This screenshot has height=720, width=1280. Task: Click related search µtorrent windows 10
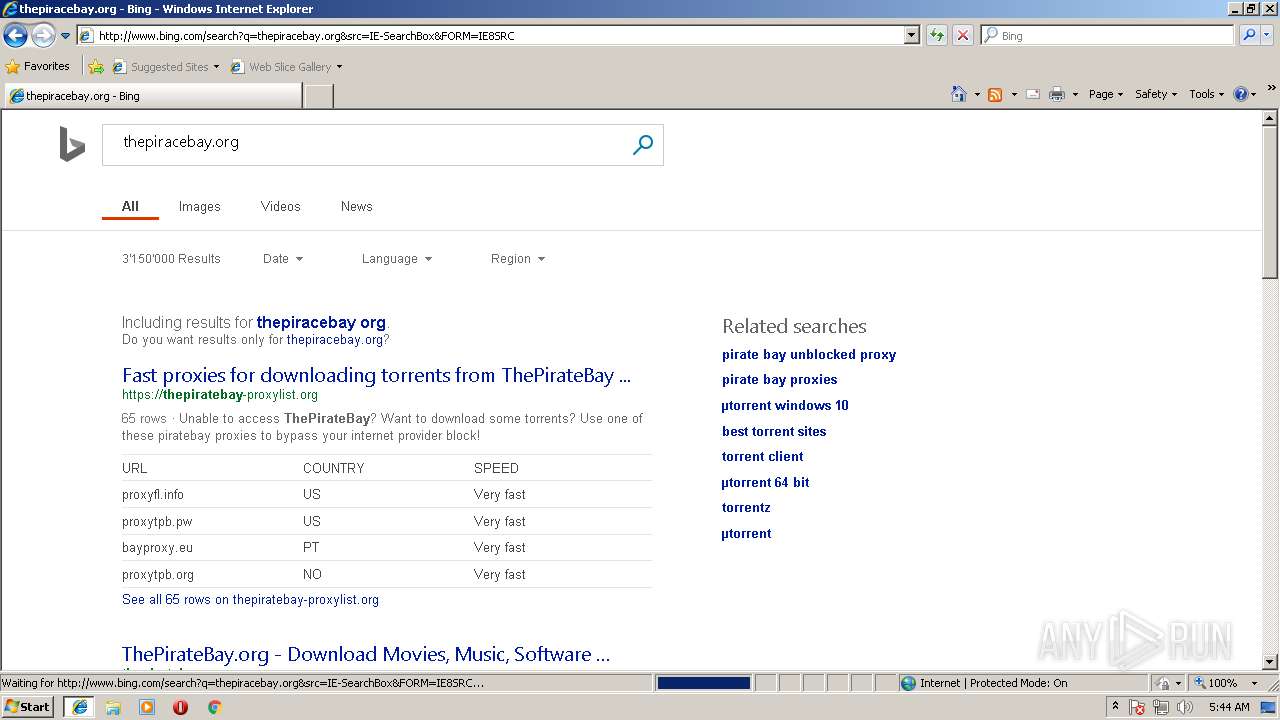pos(785,405)
